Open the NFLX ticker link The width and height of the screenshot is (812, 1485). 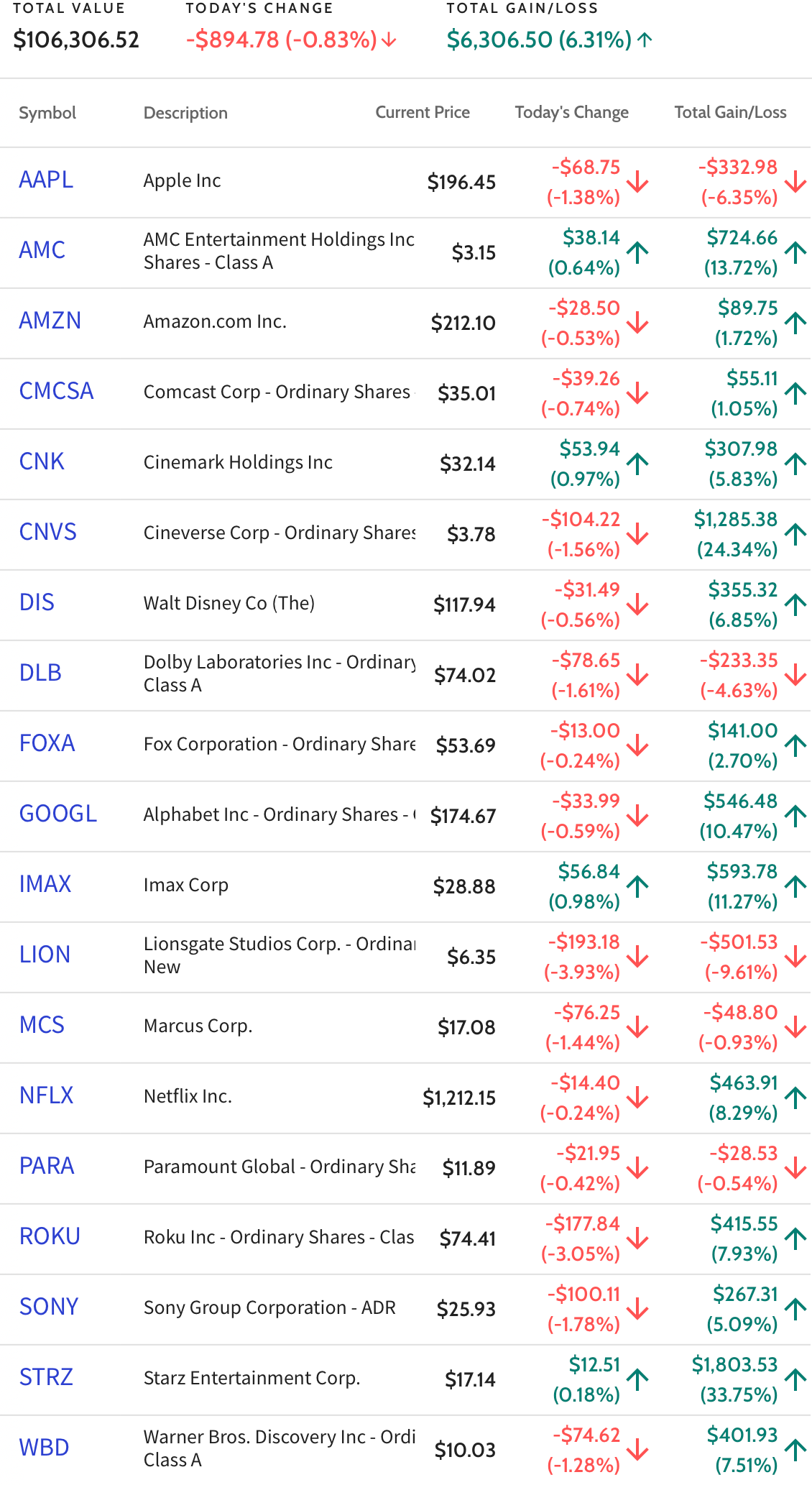pos(47,1095)
